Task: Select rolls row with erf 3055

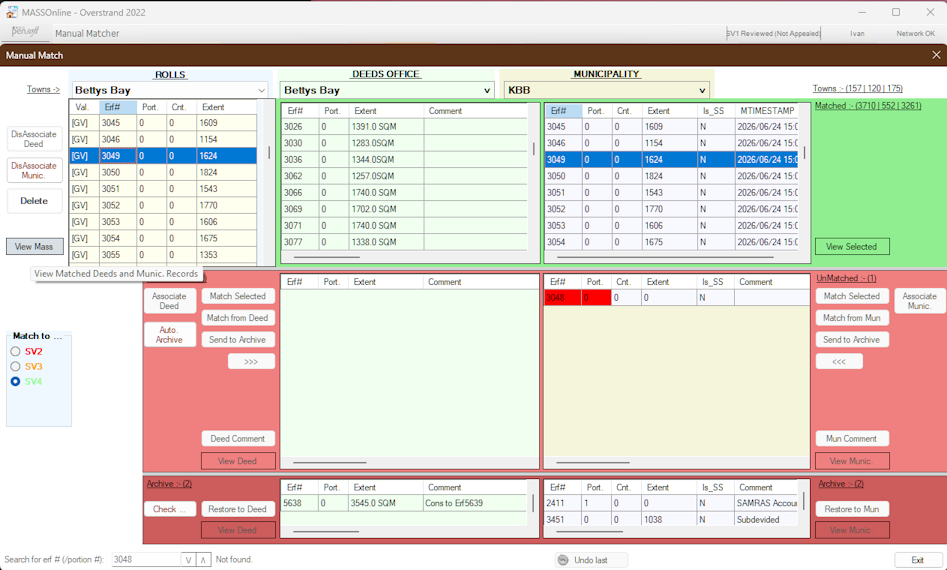Action: tap(163, 255)
